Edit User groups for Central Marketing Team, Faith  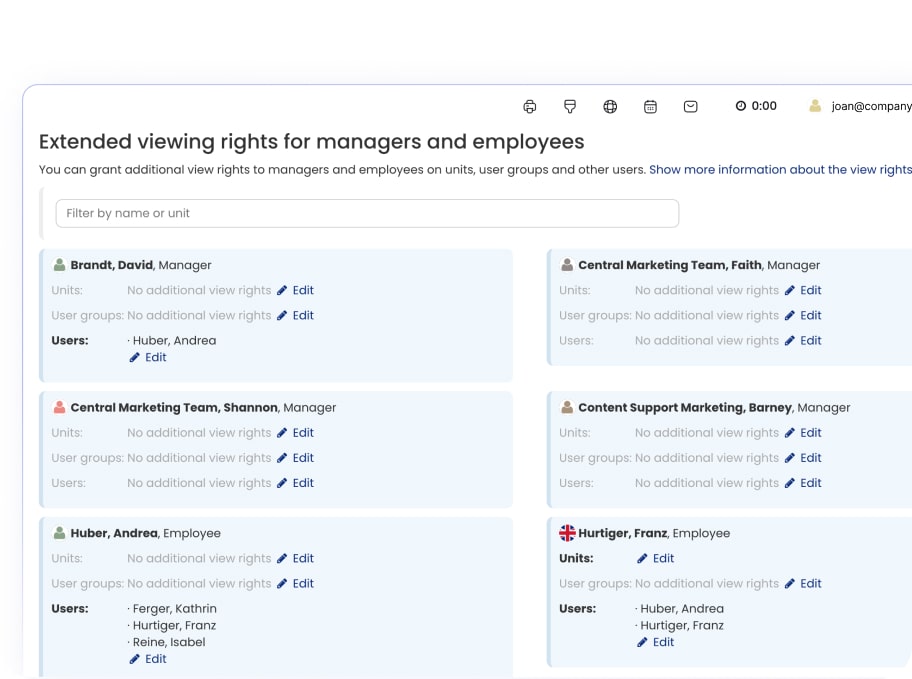pyautogui.click(x=803, y=315)
